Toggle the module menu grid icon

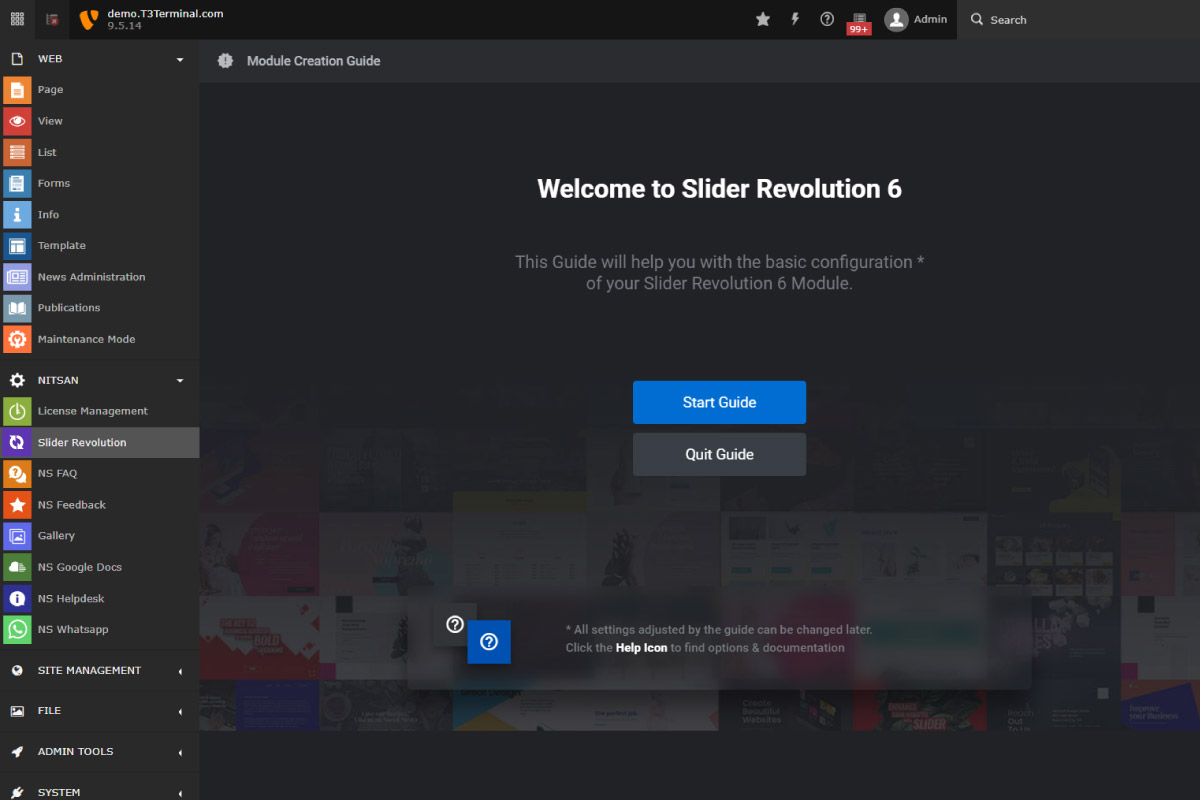[17, 19]
